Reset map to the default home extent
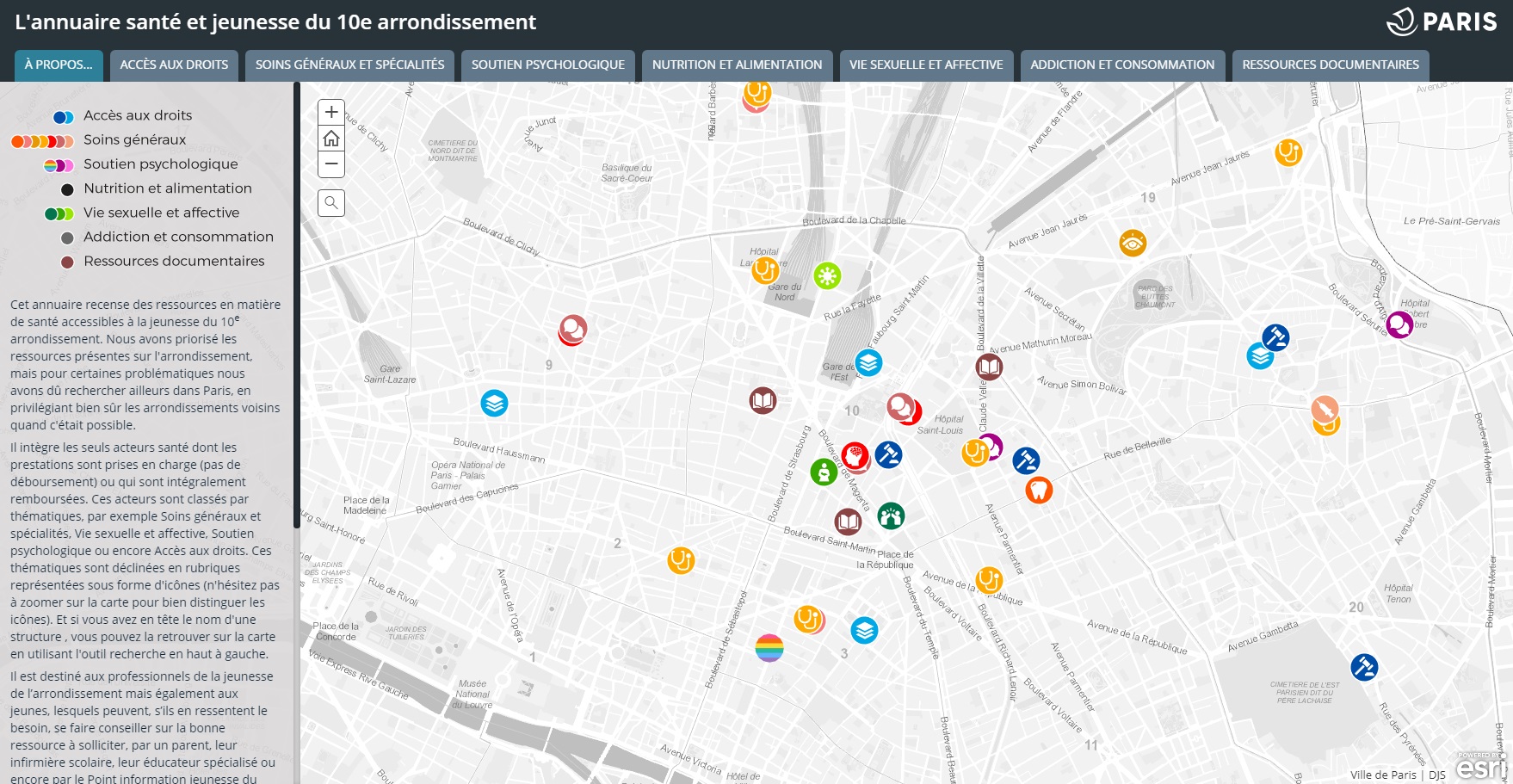Screen dimensions: 1513x784 click(x=331, y=139)
